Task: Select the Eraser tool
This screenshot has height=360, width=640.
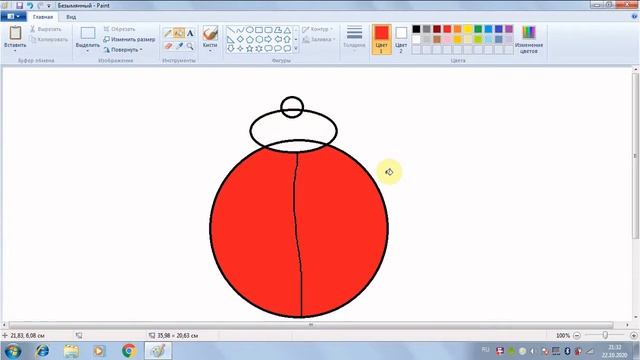Action: click(168, 46)
